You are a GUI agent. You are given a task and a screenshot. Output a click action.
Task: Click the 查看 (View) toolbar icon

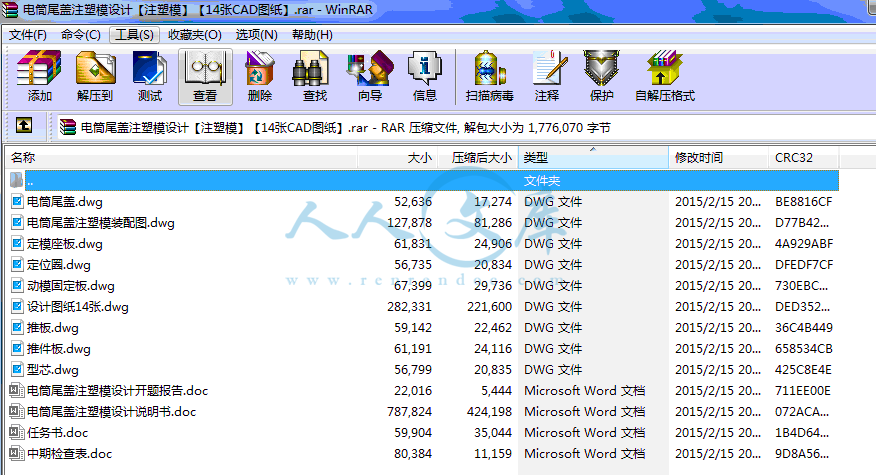pos(205,76)
